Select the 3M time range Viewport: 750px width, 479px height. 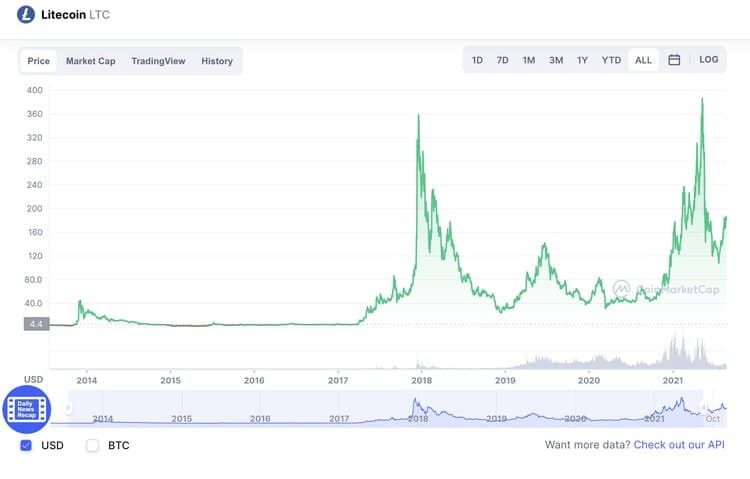556,60
